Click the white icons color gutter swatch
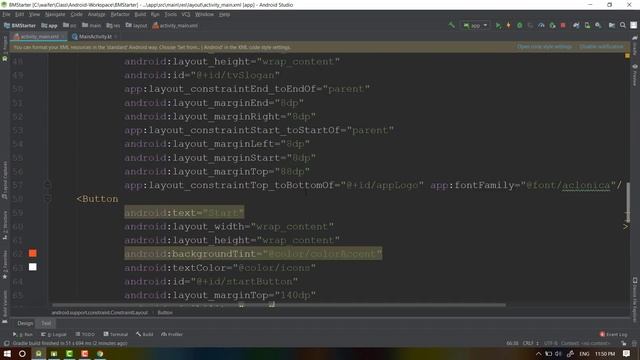Viewport: 640px width, 360px height. point(33,267)
